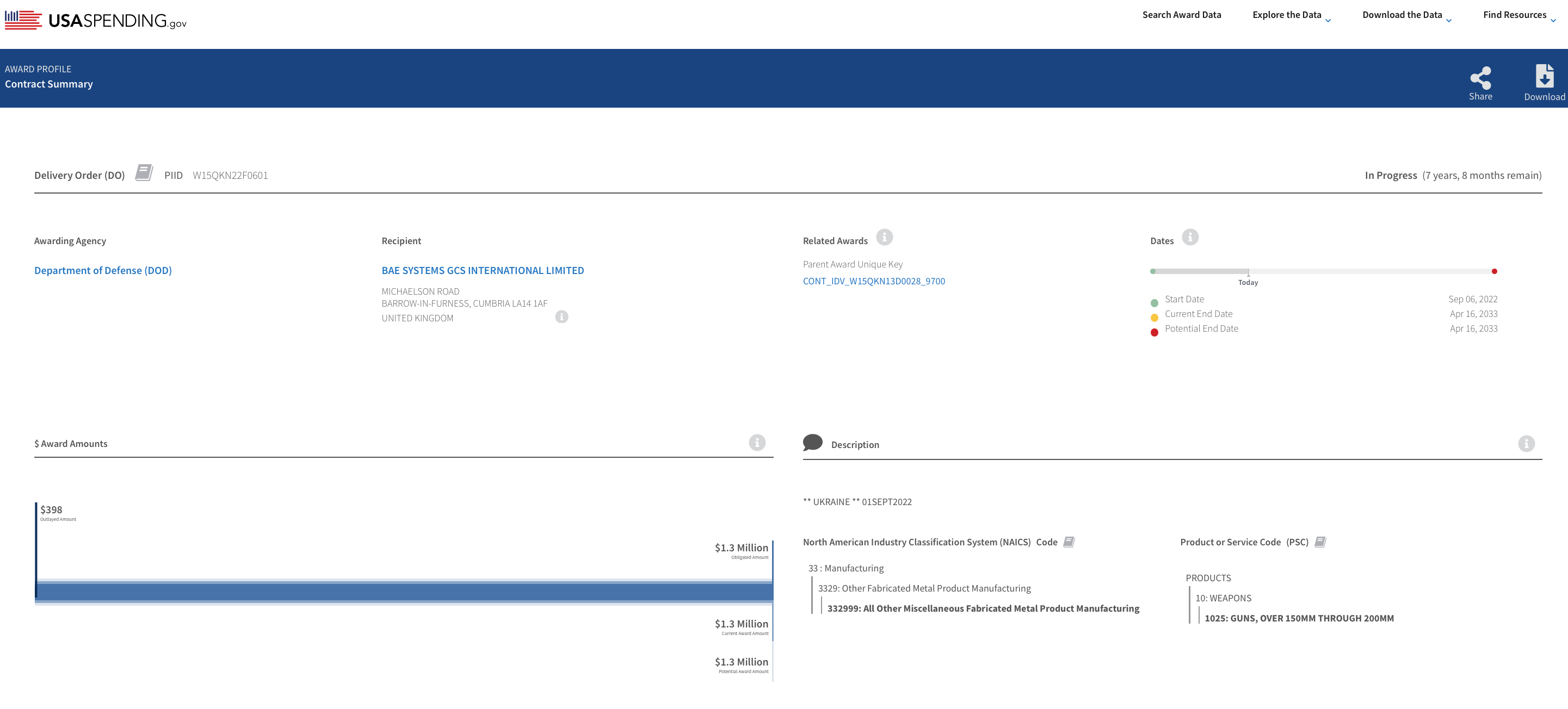Image resolution: width=1568 pixels, height=709 pixels.
Task: Open parent award CONT_IDV_W15QKN13D0028_9700 link
Action: click(x=873, y=281)
